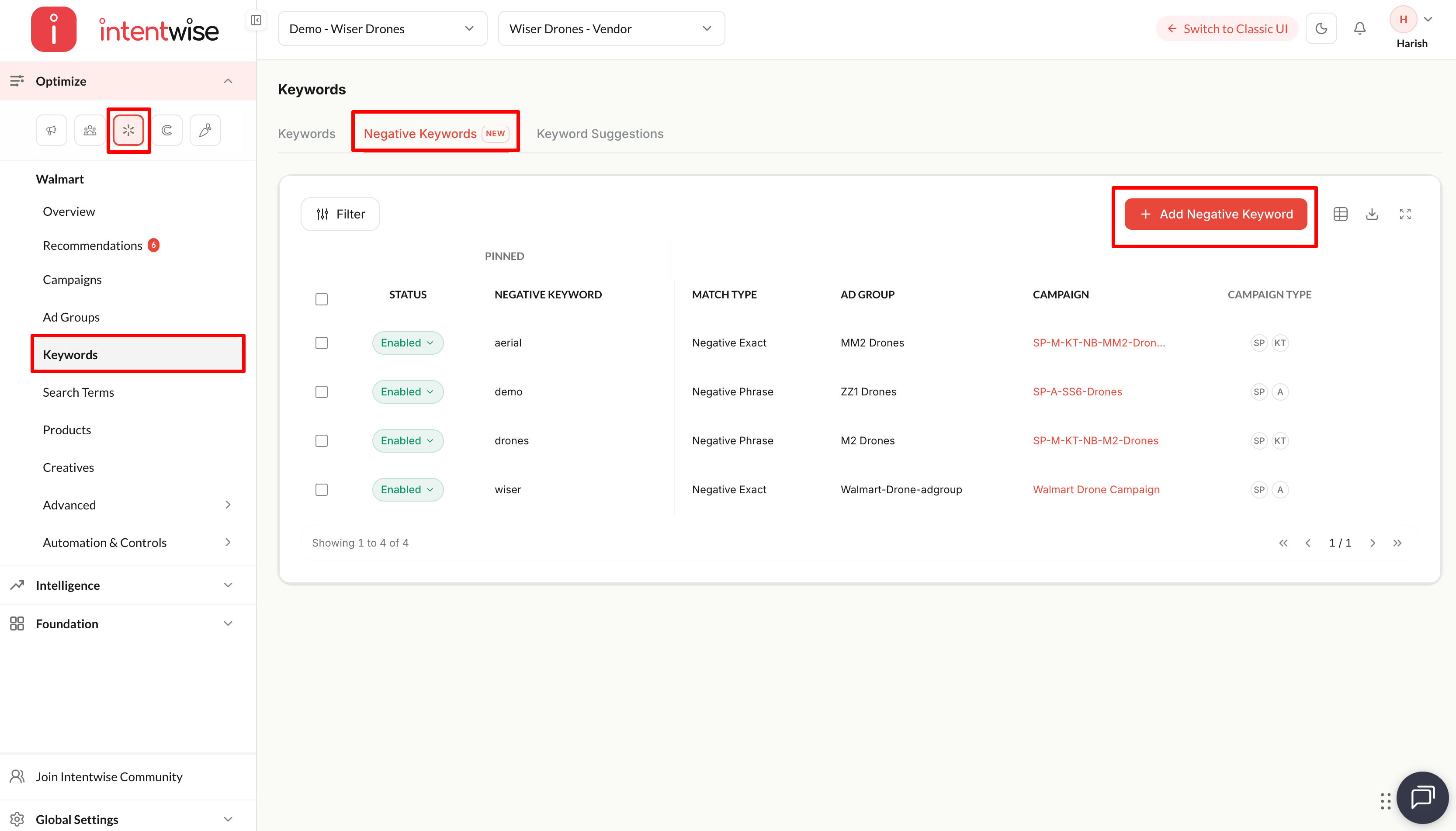Viewport: 1456px width, 831px height.
Task: Open Campaigns in the sidebar
Action: [x=72, y=280]
